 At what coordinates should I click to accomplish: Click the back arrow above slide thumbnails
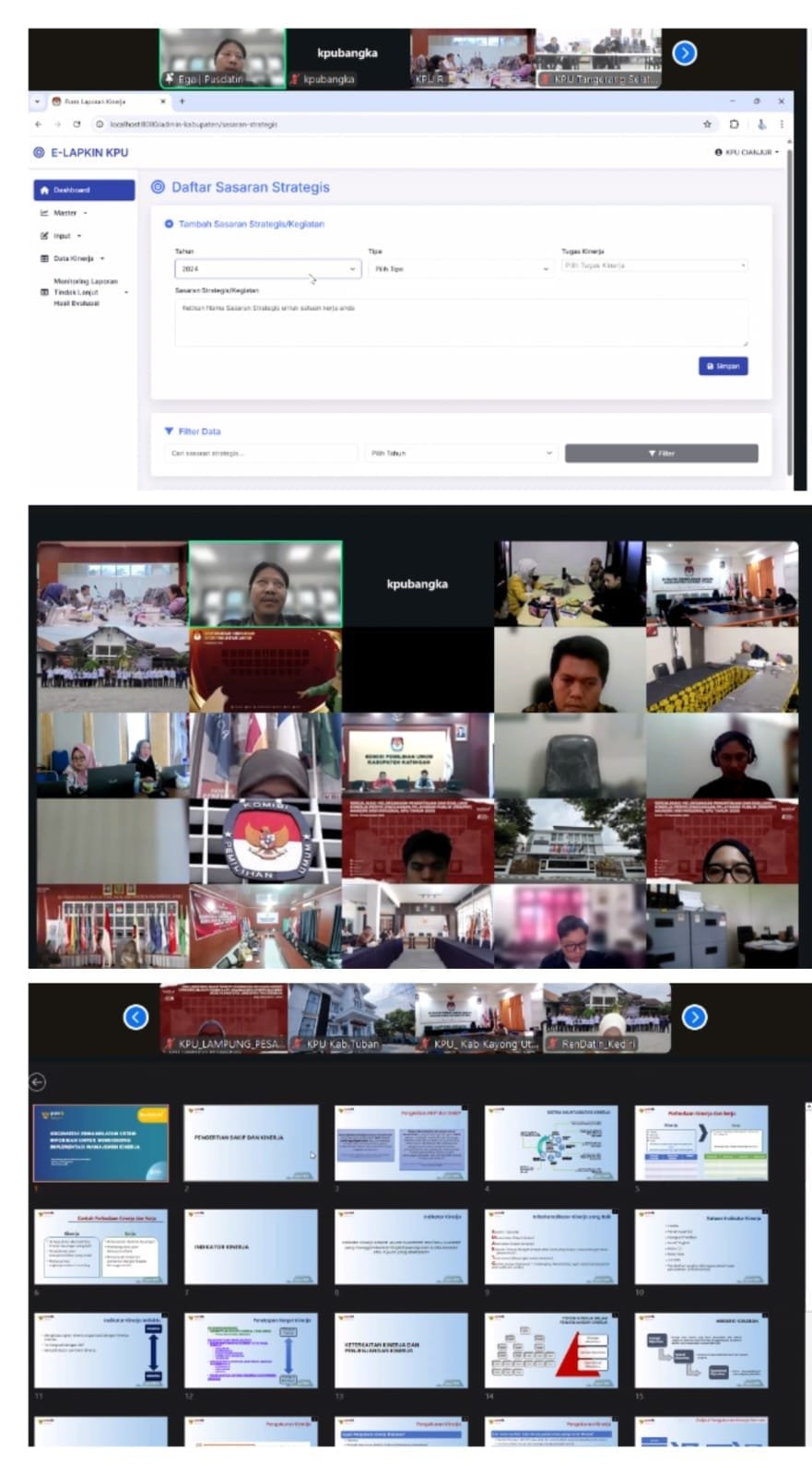[38, 1081]
